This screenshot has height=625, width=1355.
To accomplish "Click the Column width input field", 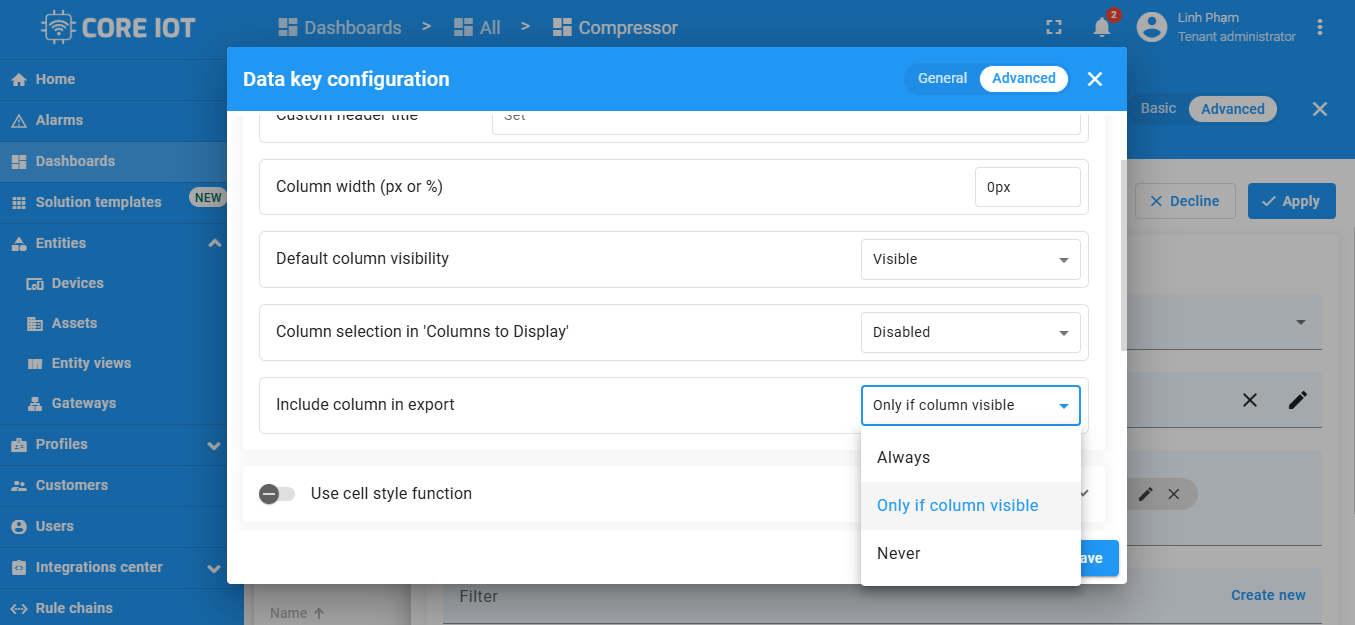I will click(x=1027, y=187).
